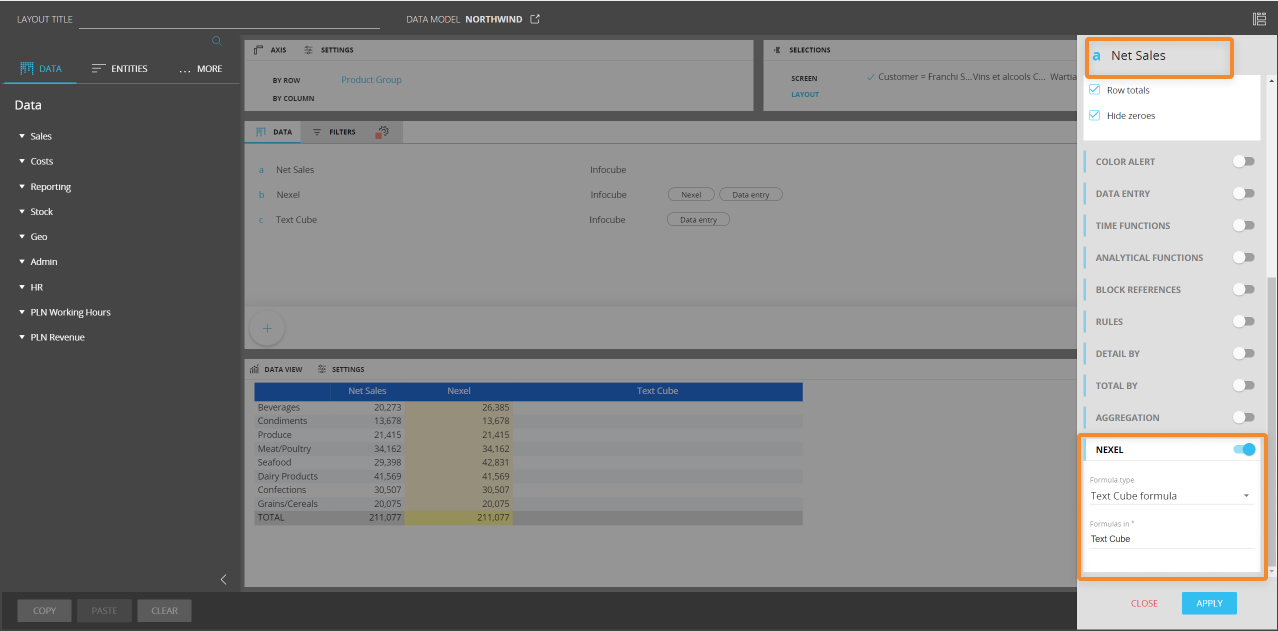The width and height of the screenshot is (1278, 631).
Task: Open the Filters tab
Action: 334,132
